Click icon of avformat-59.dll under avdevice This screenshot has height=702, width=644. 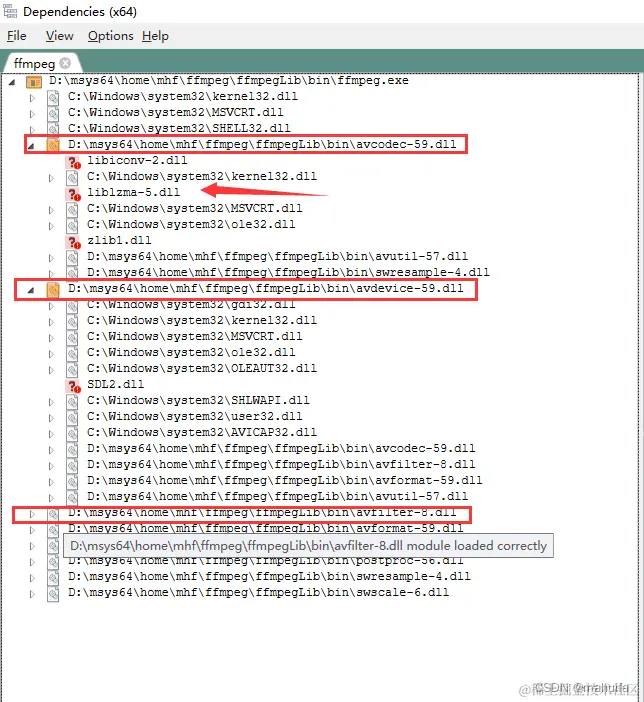(x=72, y=481)
